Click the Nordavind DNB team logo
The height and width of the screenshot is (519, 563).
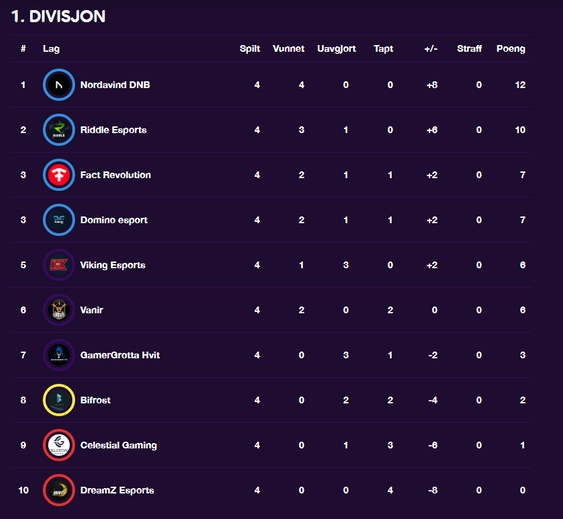tap(59, 85)
